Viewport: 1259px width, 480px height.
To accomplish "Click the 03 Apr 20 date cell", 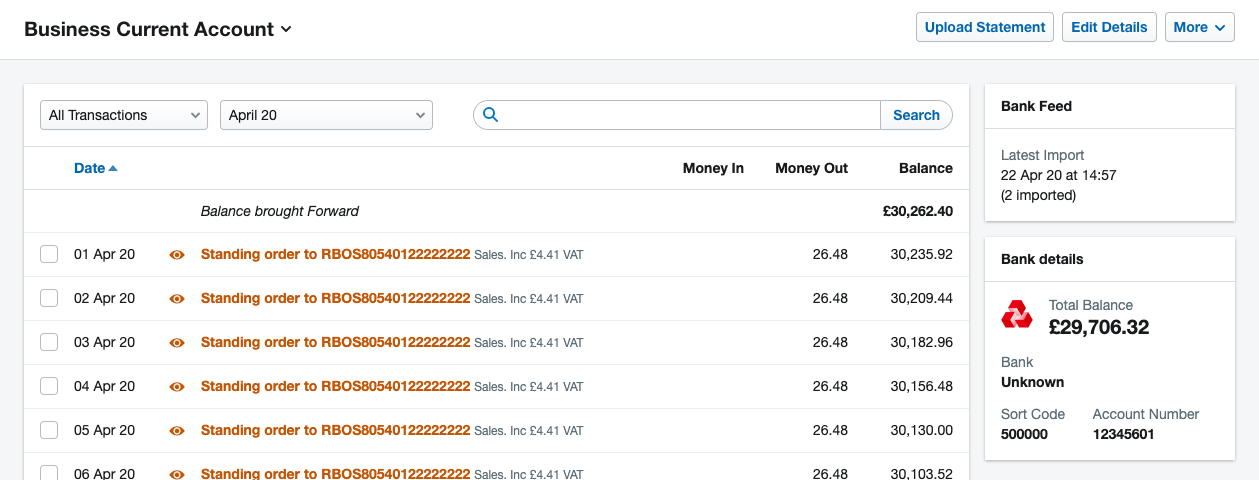I will (104, 342).
